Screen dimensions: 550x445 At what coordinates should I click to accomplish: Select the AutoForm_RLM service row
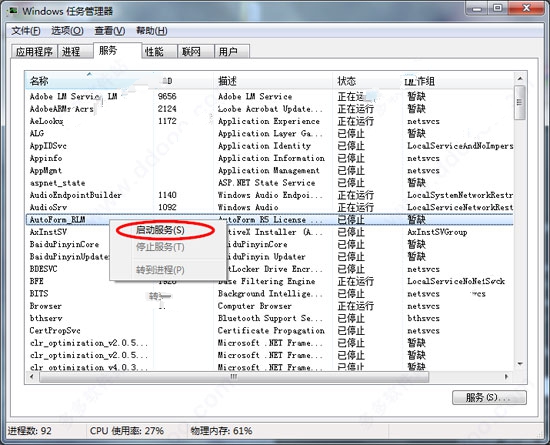coord(269,220)
